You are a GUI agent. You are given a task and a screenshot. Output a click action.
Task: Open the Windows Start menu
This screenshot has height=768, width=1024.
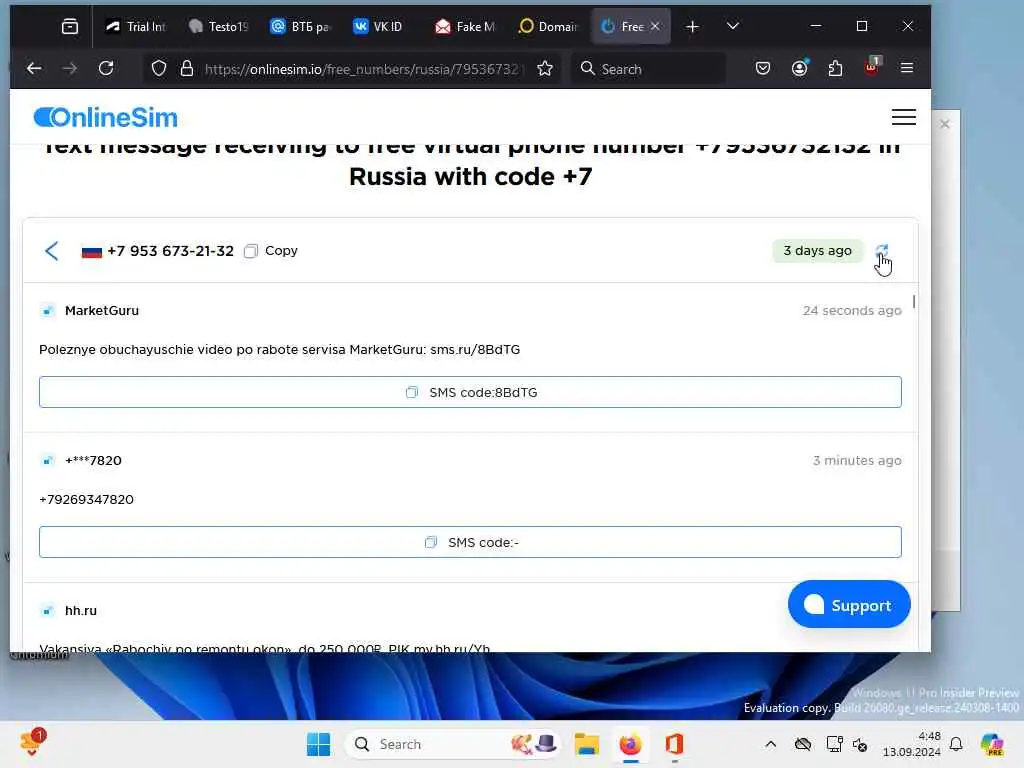click(318, 744)
